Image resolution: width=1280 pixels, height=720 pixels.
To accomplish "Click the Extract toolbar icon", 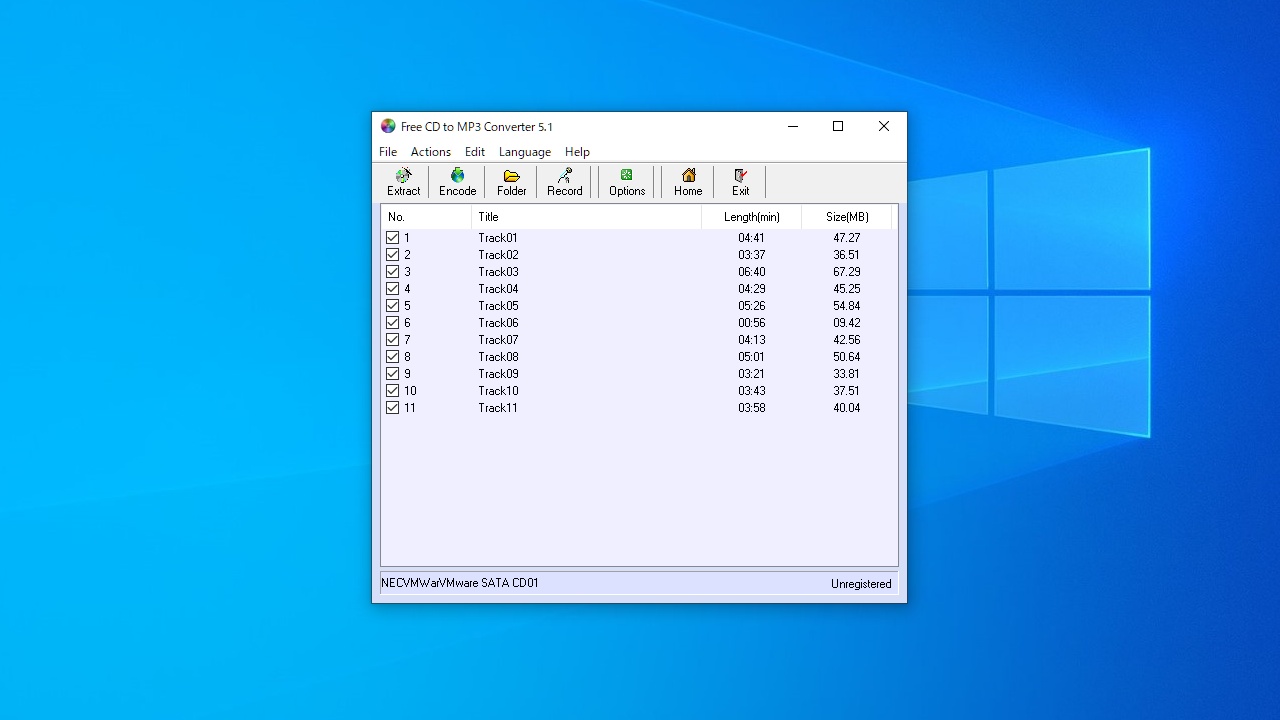I will 403,182.
